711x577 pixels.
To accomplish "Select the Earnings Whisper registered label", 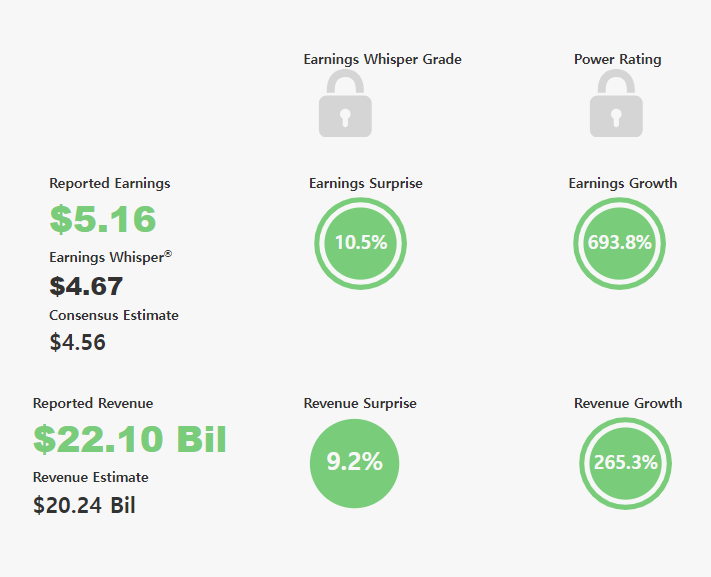I will 111,257.
